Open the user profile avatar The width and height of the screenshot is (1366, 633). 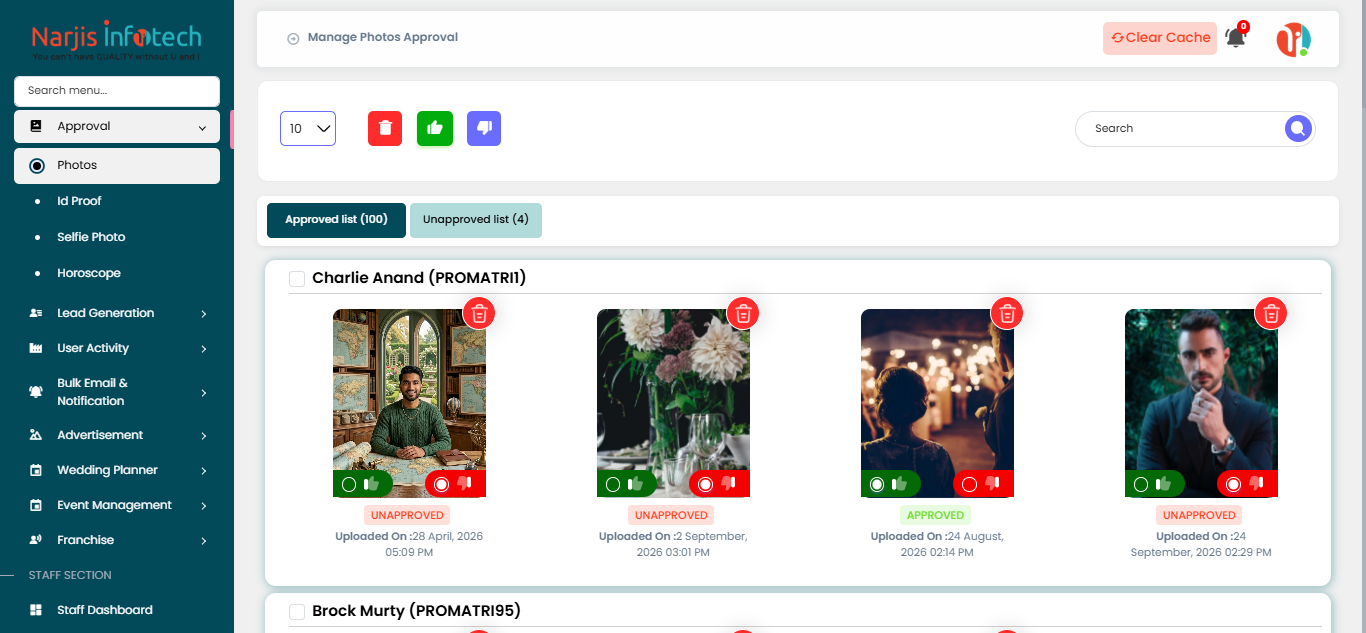[1293, 39]
